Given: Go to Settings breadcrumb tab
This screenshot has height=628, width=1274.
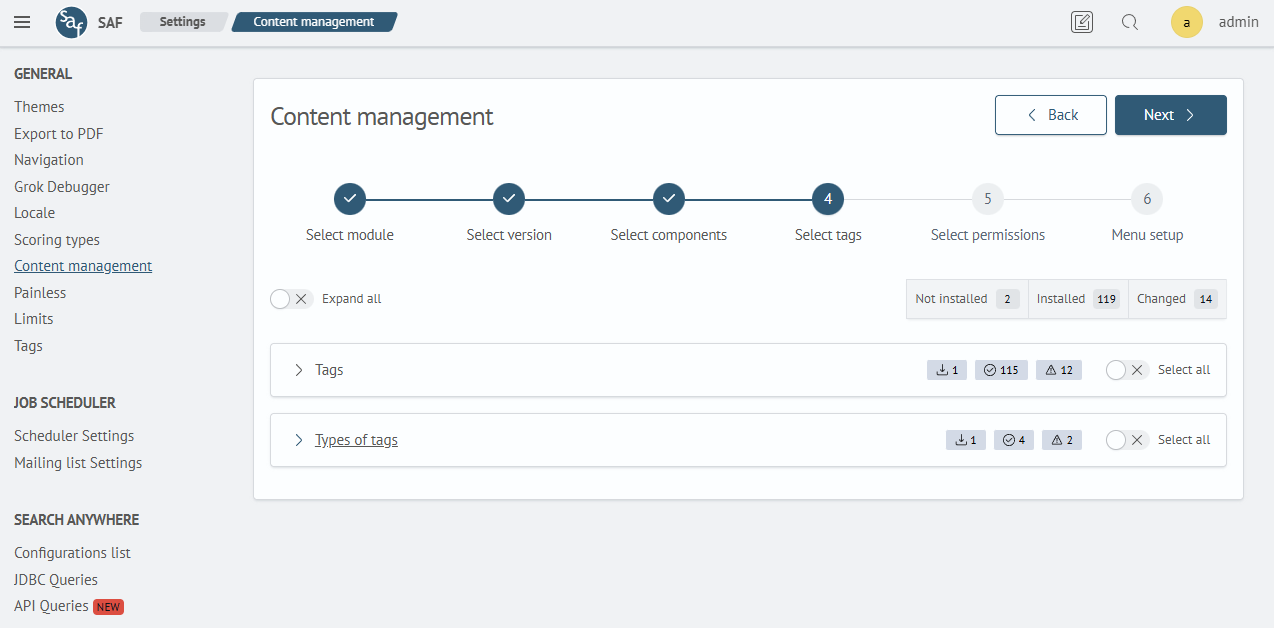Looking at the screenshot, I should click(182, 22).
